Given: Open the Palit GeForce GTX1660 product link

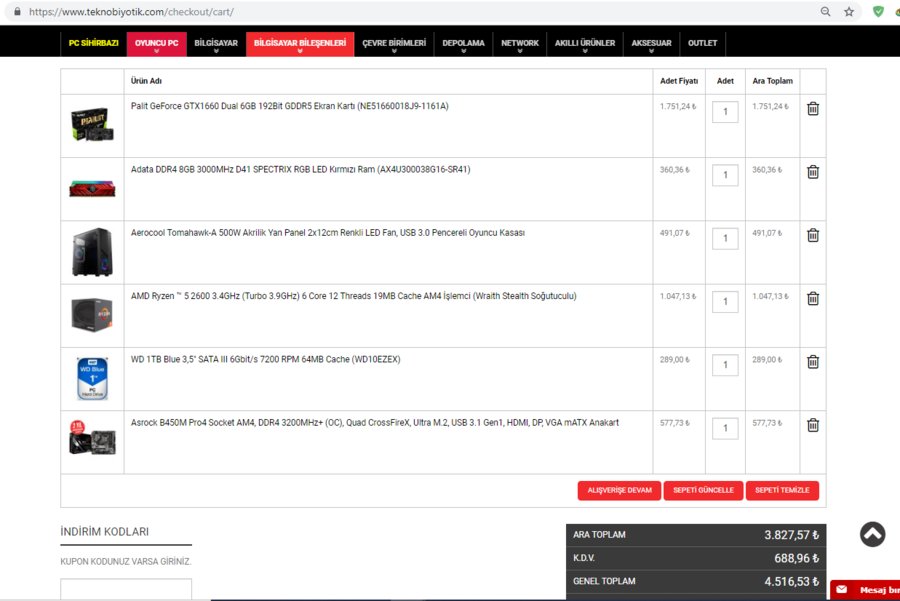Looking at the screenshot, I should click(x=290, y=106).
